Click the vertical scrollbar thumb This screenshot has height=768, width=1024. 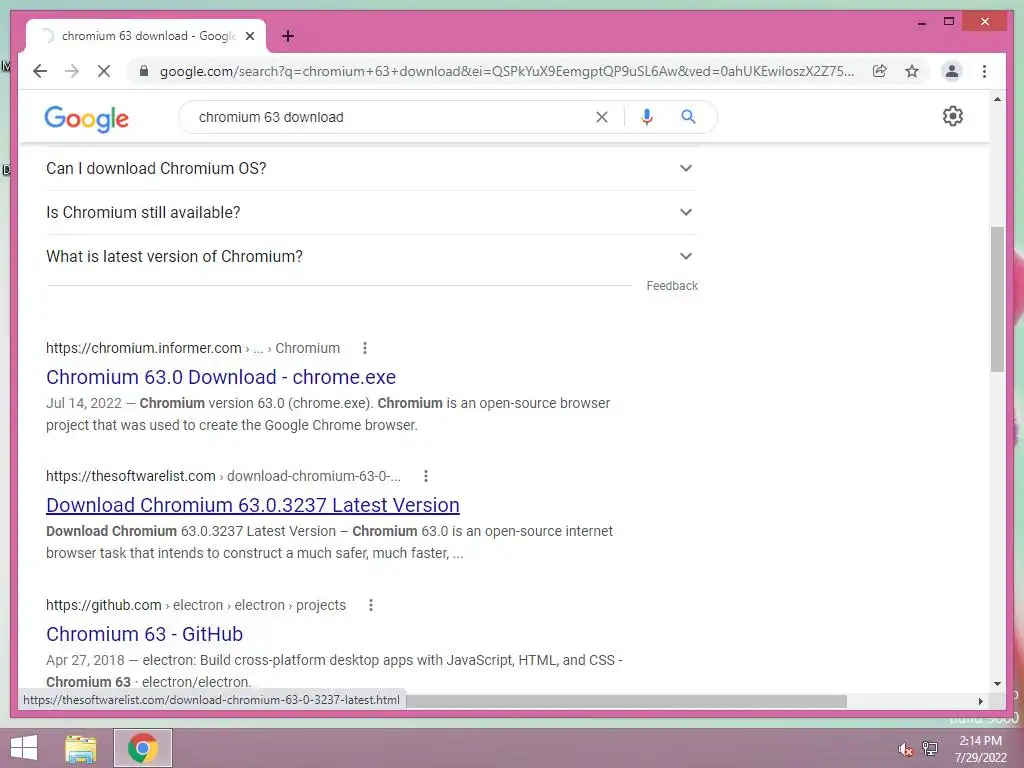997,299
